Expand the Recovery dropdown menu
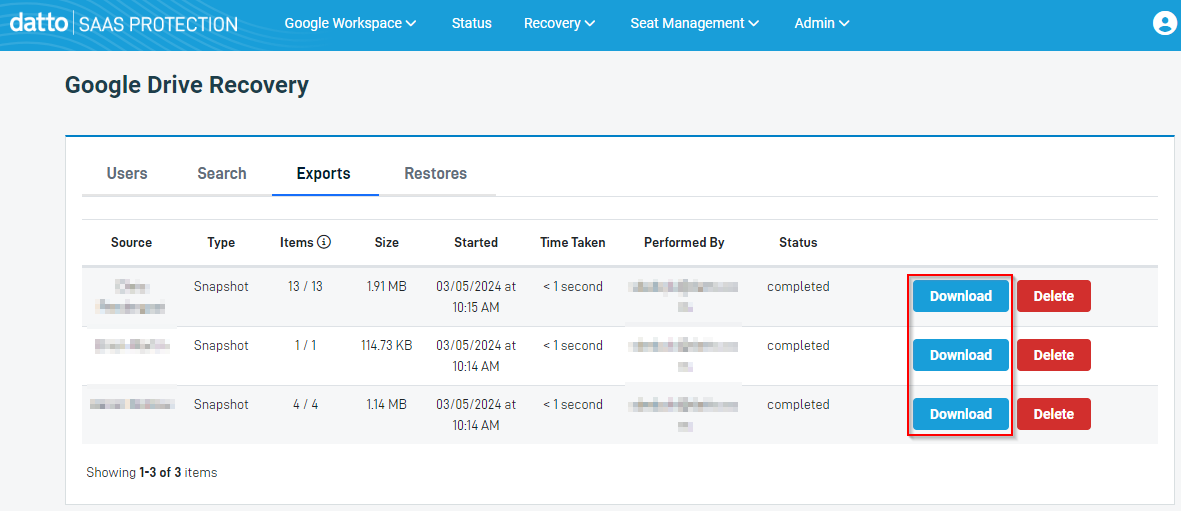The image size is (1181, 511). pyautogui.click(x=560, y=23)
